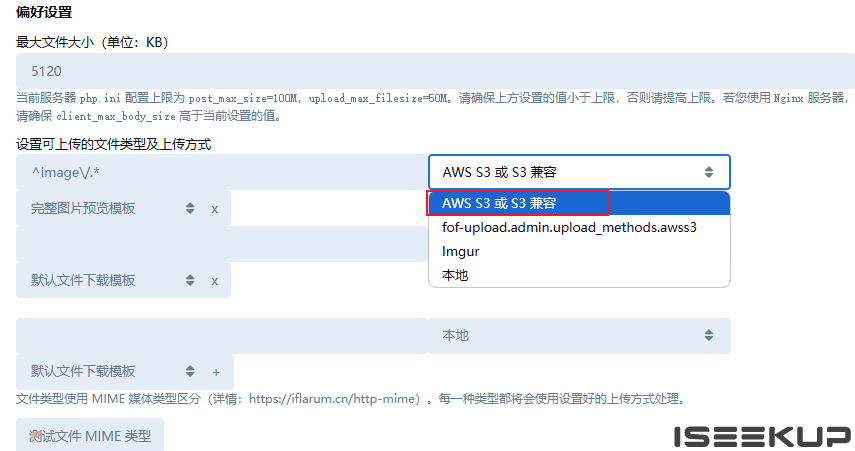Image resolution: width=855 pixels, height=451 pixels.
Task: Choose 本地 option in open list
Action: [579, 275]
